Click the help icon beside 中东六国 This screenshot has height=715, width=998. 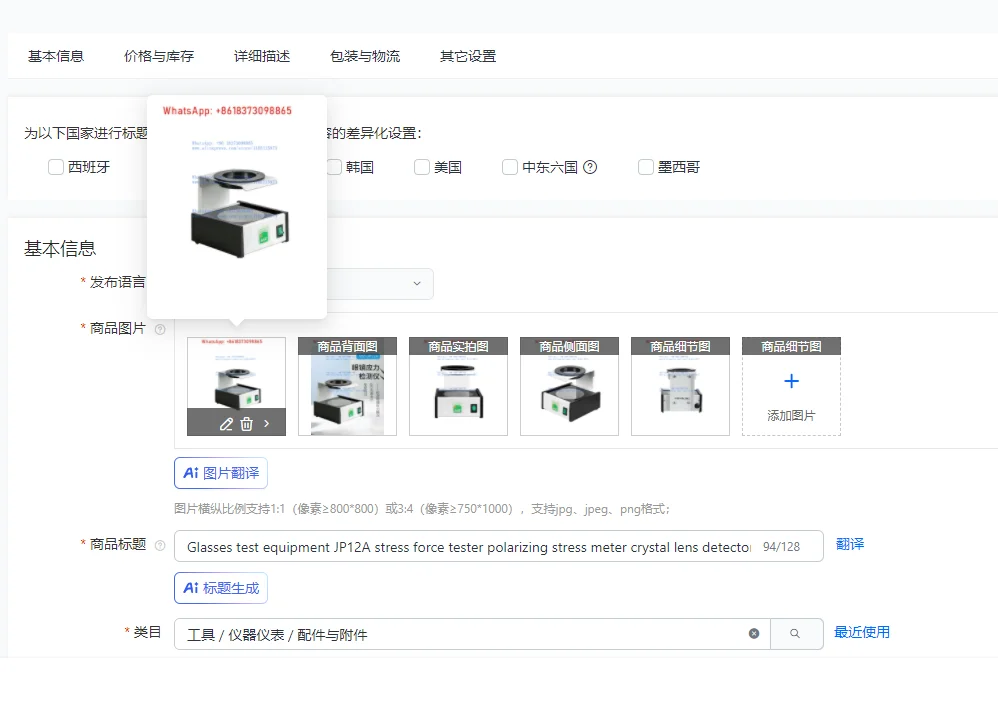(590, 167)
